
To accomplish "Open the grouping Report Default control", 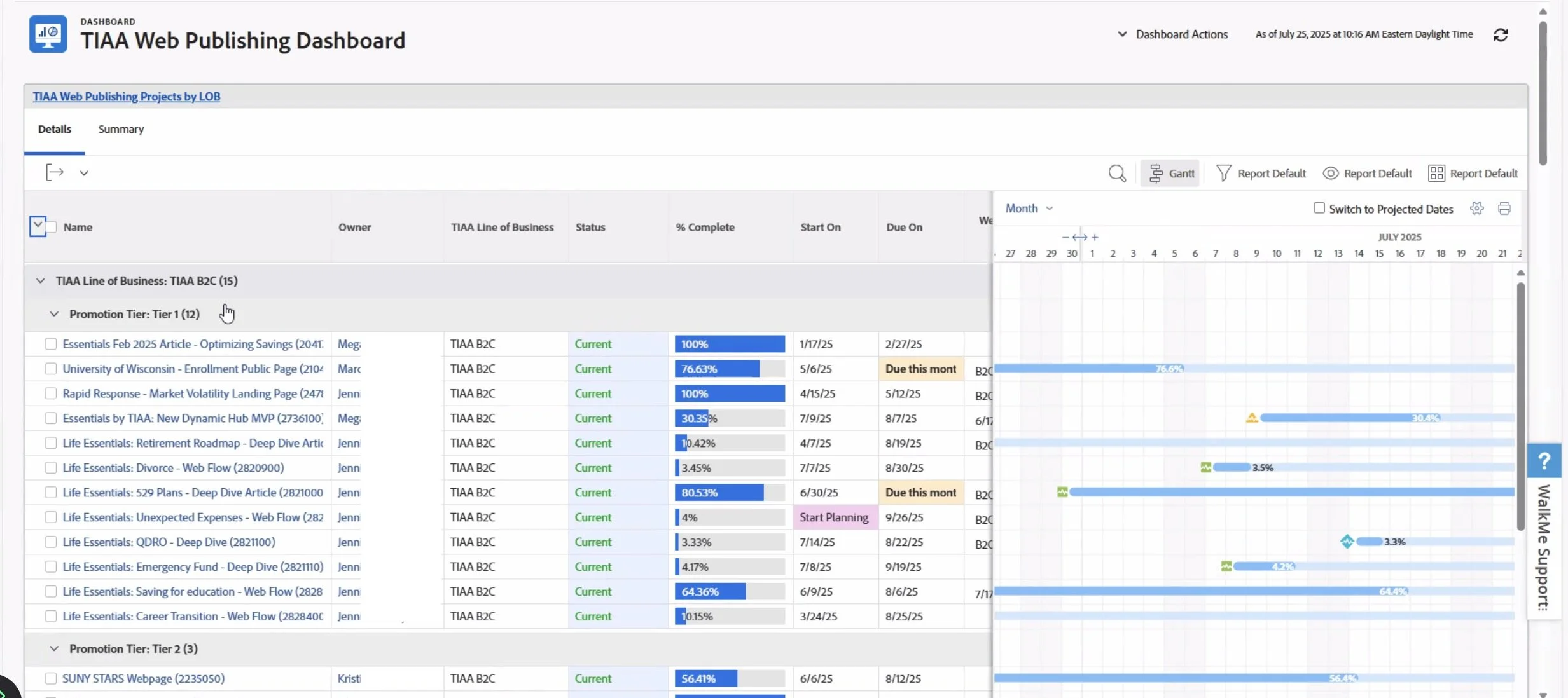I will coord(1473,174).
